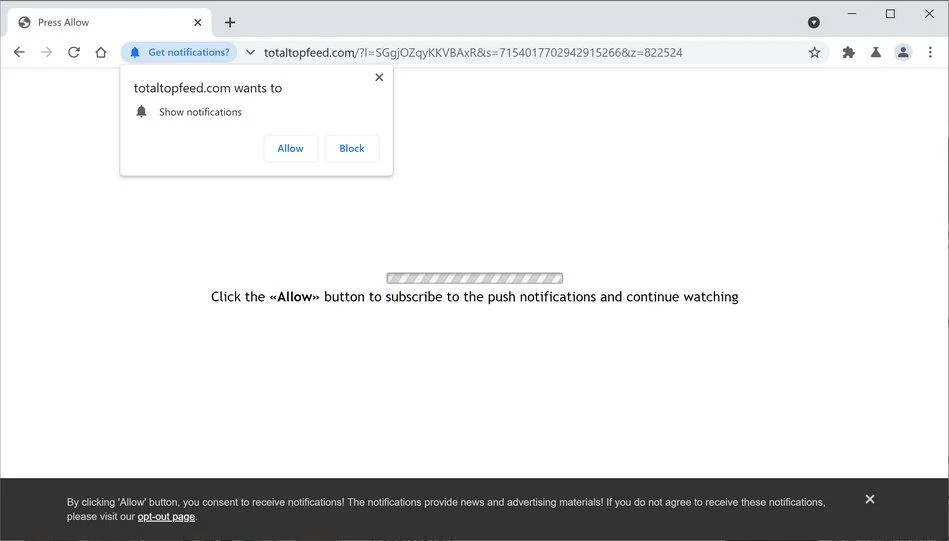Maximize the browser window
949x541 pixels.
[x=890, y=13]
